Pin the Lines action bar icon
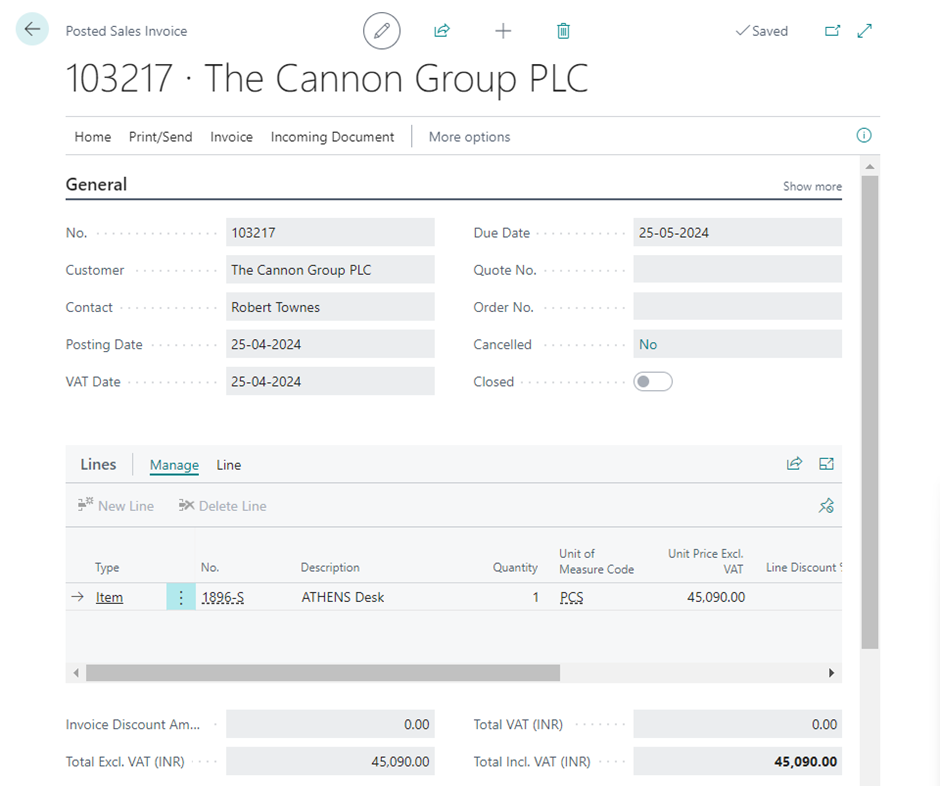 (826, 506)
